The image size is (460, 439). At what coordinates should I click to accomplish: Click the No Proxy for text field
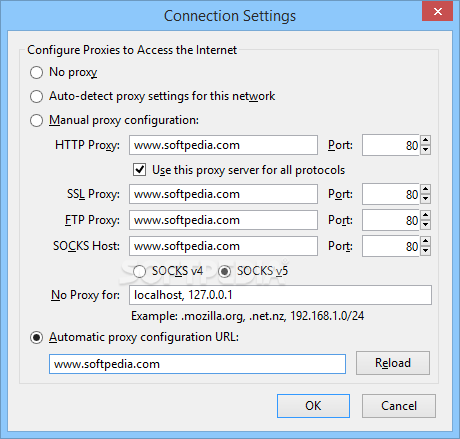tap(280, 295)
